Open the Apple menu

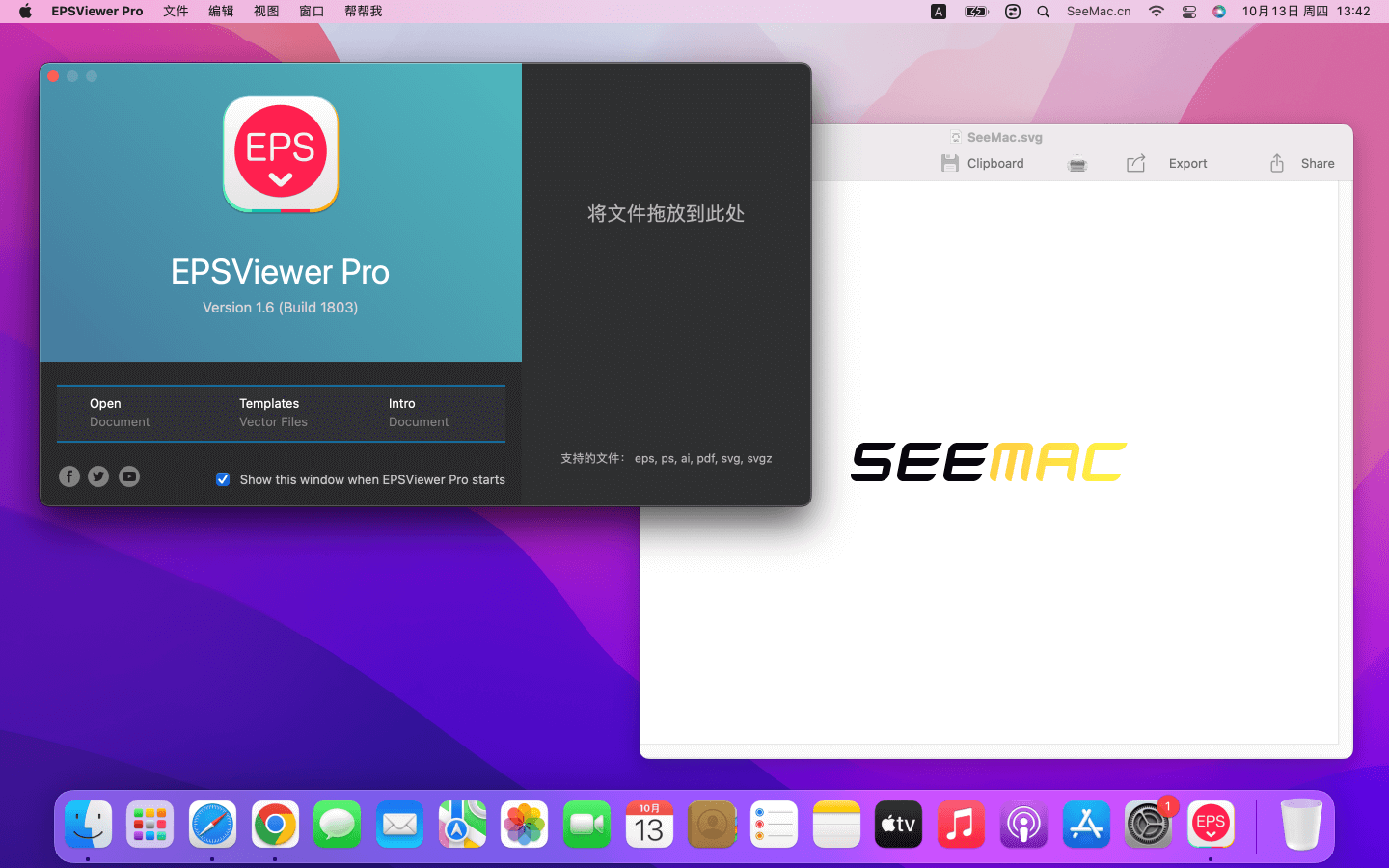25,12
